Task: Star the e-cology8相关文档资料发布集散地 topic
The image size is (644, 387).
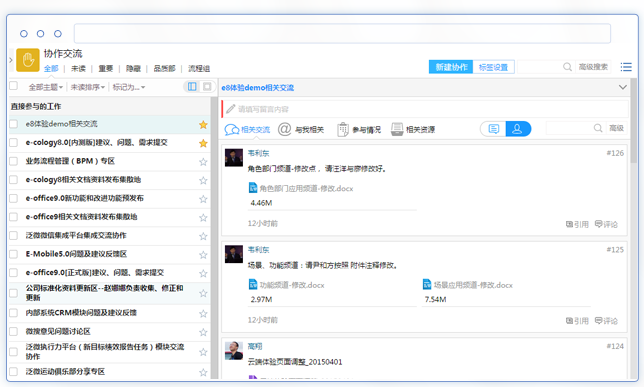Action: pos(203,180)
